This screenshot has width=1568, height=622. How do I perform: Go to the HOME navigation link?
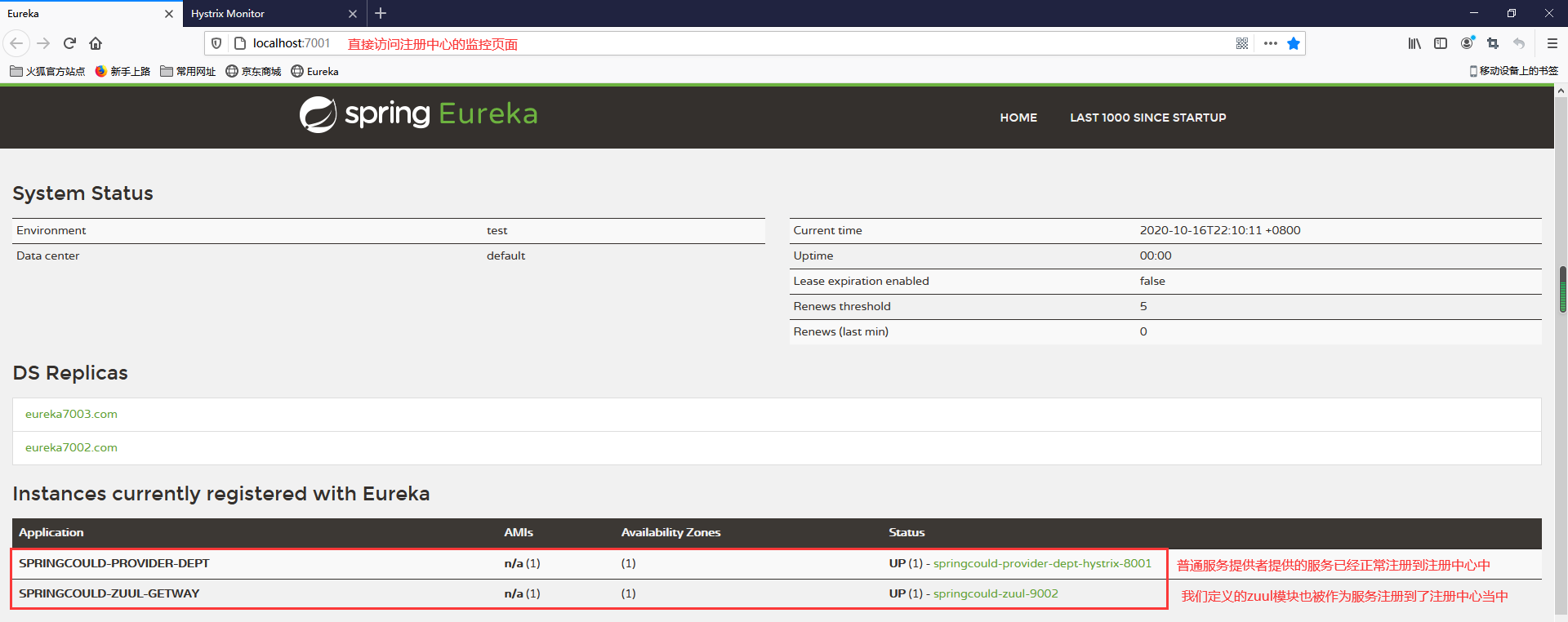pyautogui.click(x=1018, y=118)
